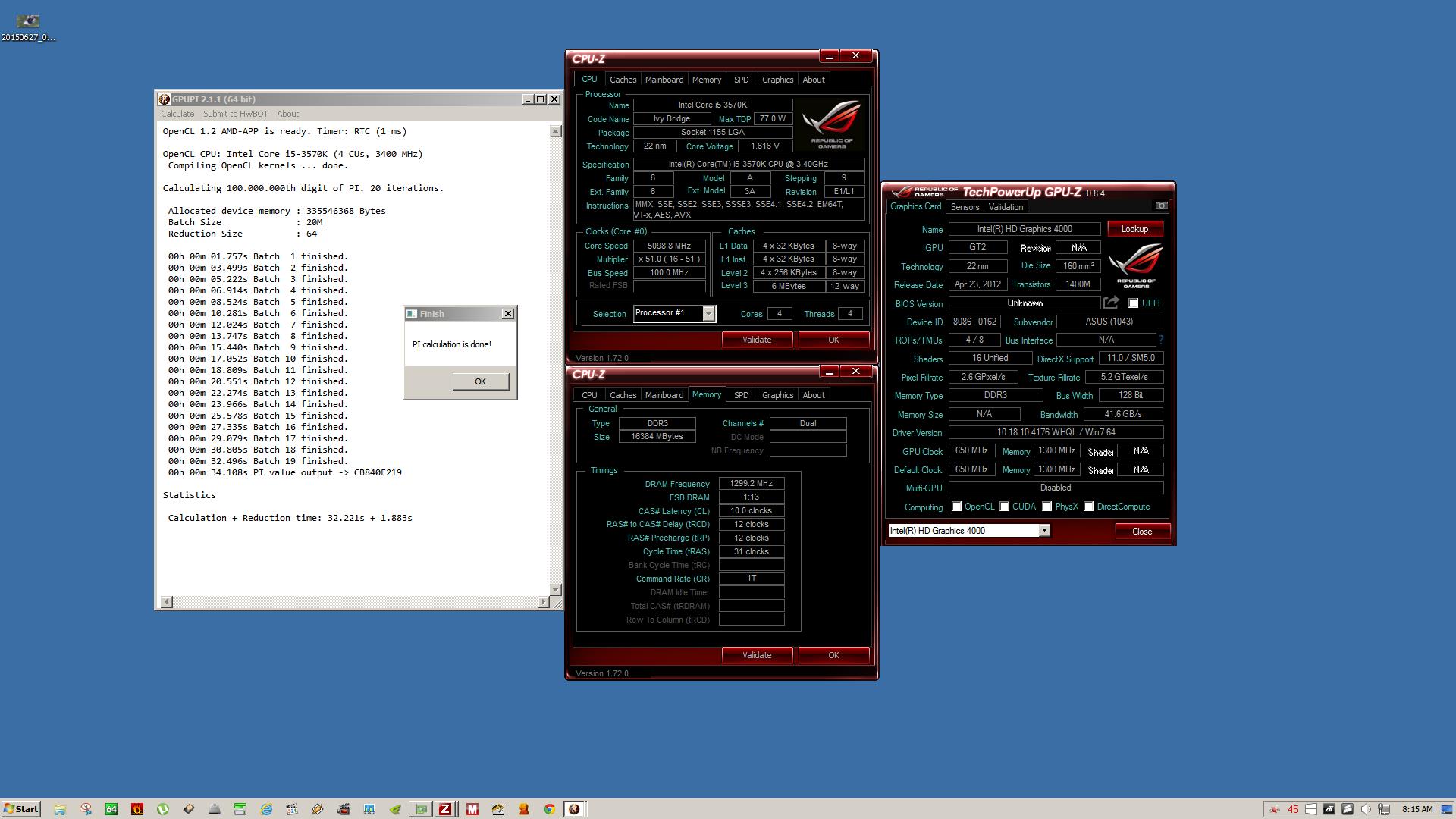Toggle the DirectCompute checkbox in GPU-Z

[1088, 507]
